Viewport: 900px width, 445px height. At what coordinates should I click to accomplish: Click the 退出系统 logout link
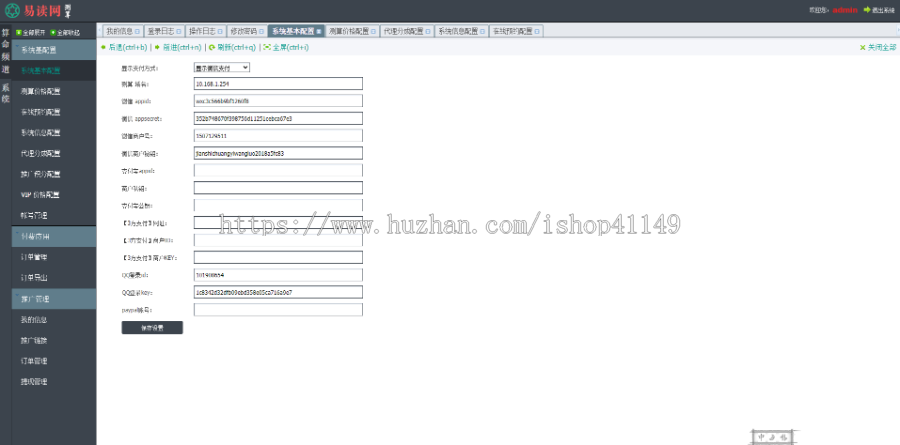(x=883, y=10)
